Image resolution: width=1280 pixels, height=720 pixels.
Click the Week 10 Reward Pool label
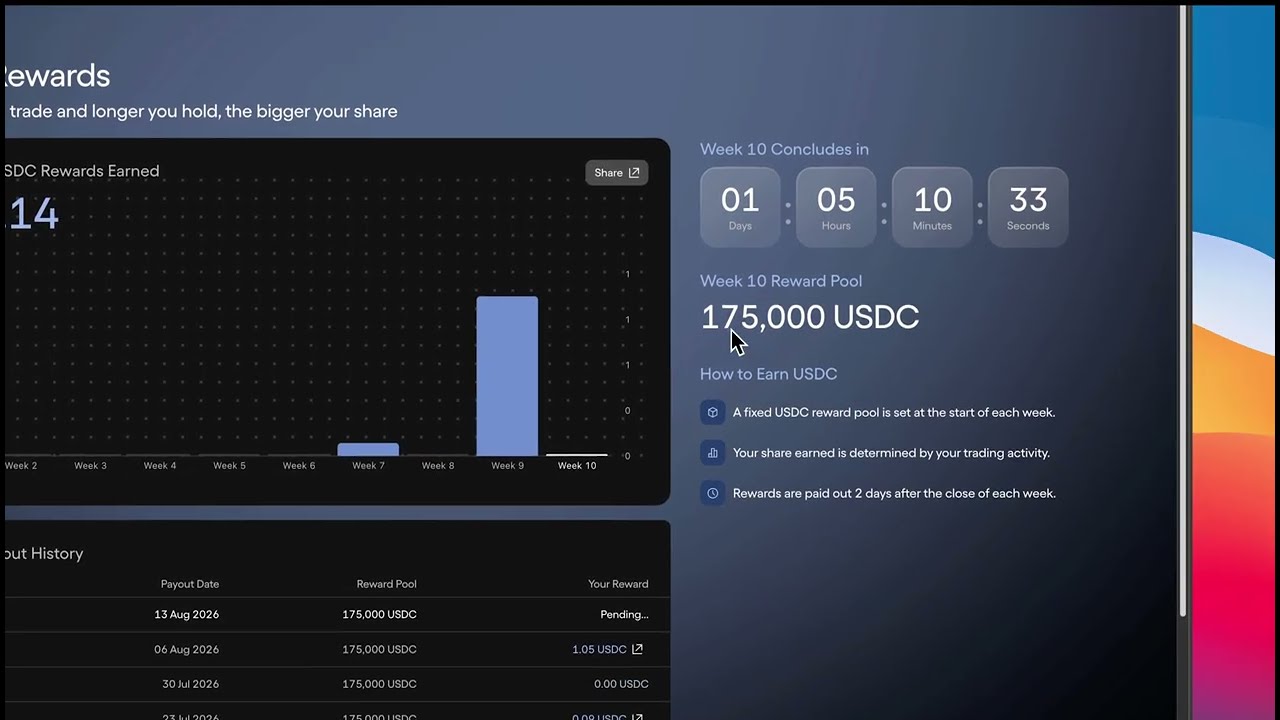click(x=781, y=281)
